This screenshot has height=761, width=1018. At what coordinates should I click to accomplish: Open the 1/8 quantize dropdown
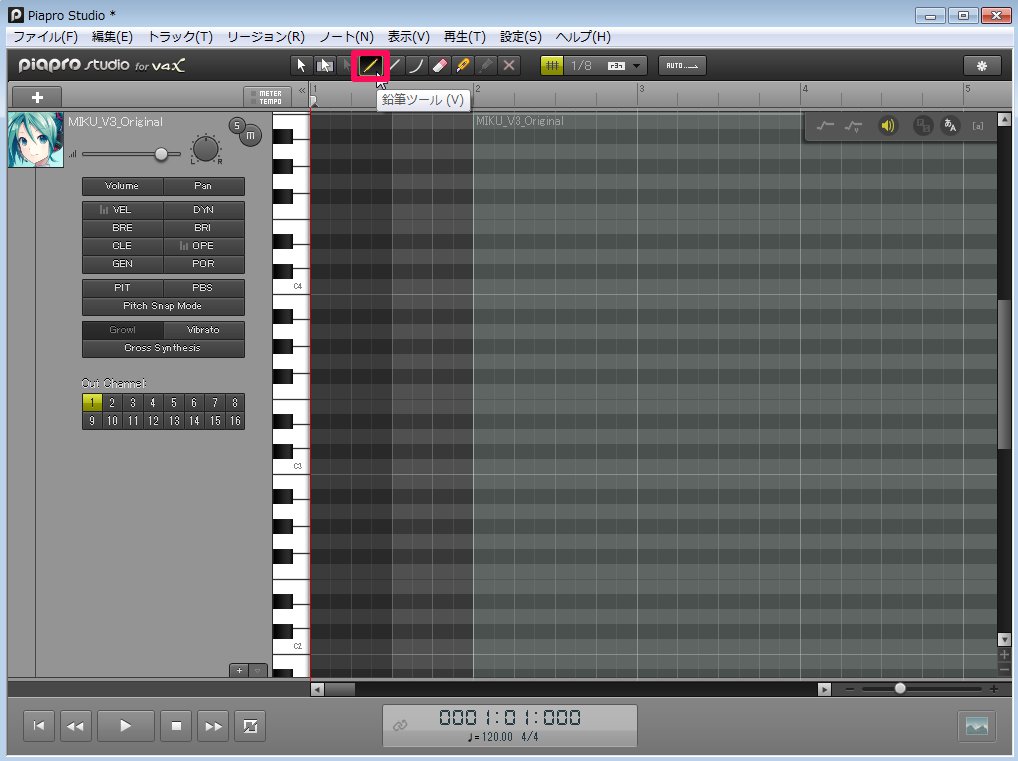coord(636,66)
